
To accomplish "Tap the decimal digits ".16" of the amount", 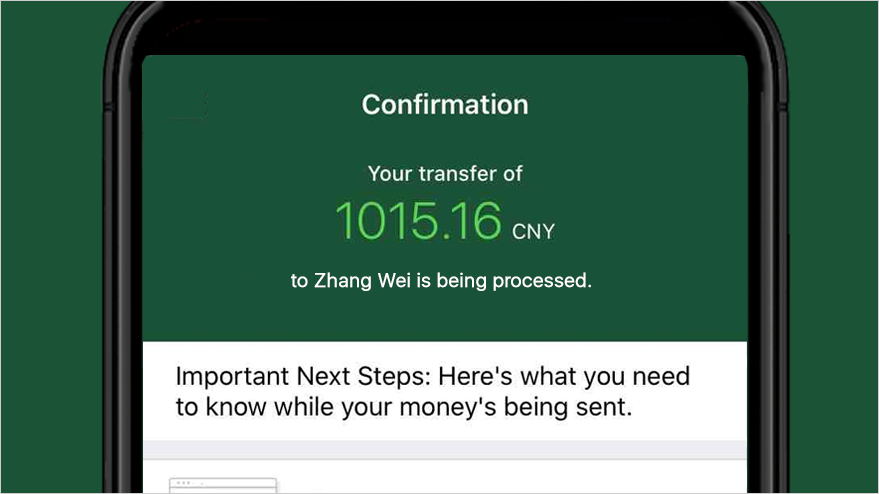I will pyautogui.click(x=472, y=220).
